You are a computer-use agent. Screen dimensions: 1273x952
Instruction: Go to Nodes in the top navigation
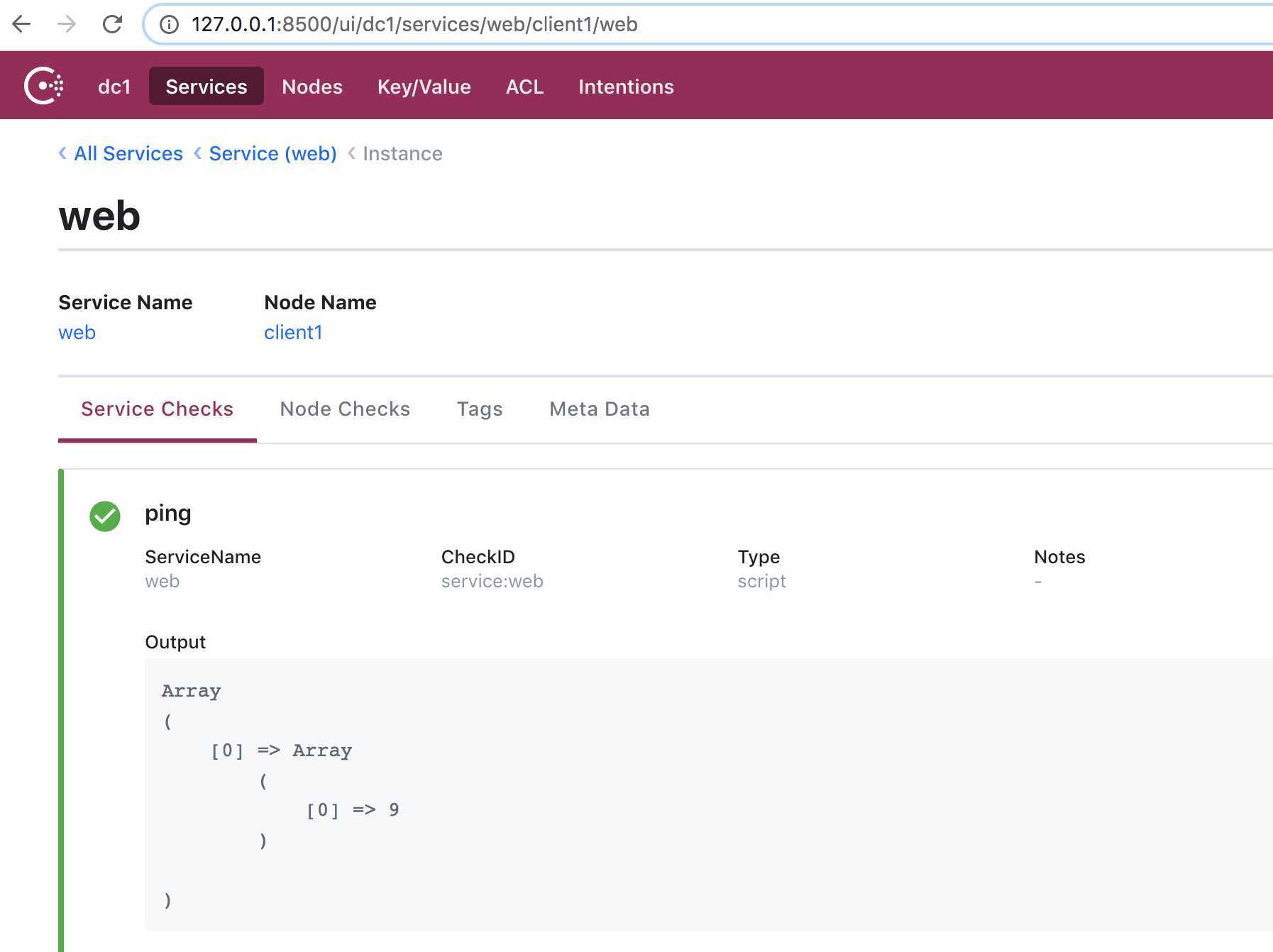point(312,87)
